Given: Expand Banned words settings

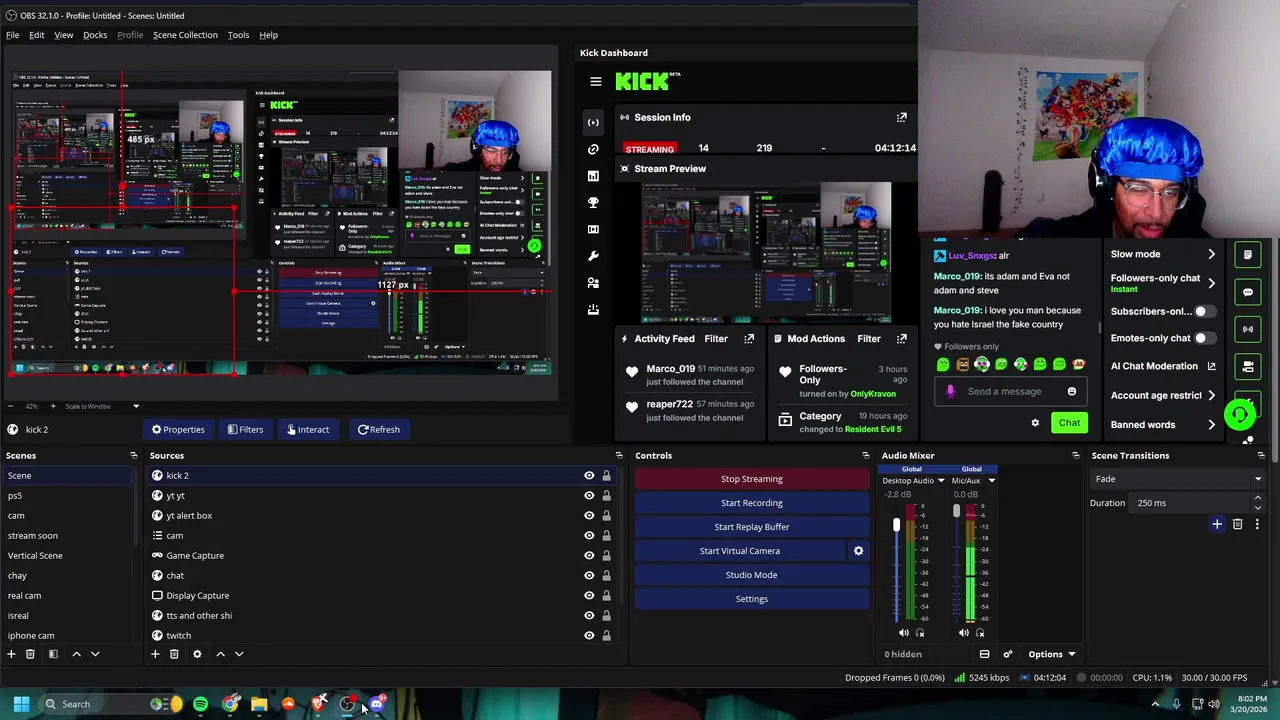Looking at the screenshot, I should (x=1212, y=425).
